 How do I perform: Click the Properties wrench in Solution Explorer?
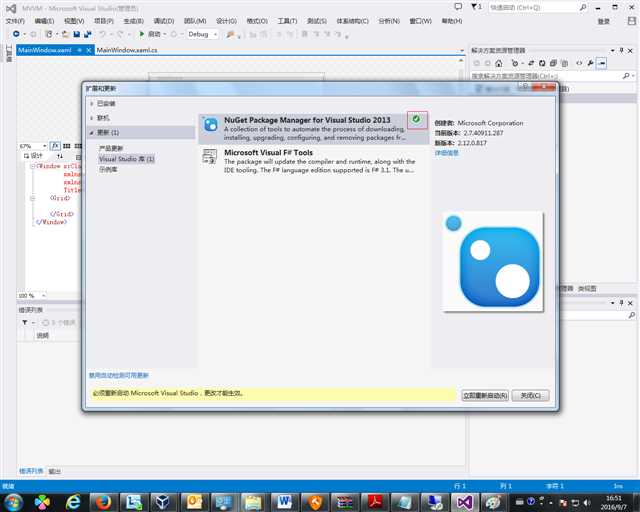590,63
